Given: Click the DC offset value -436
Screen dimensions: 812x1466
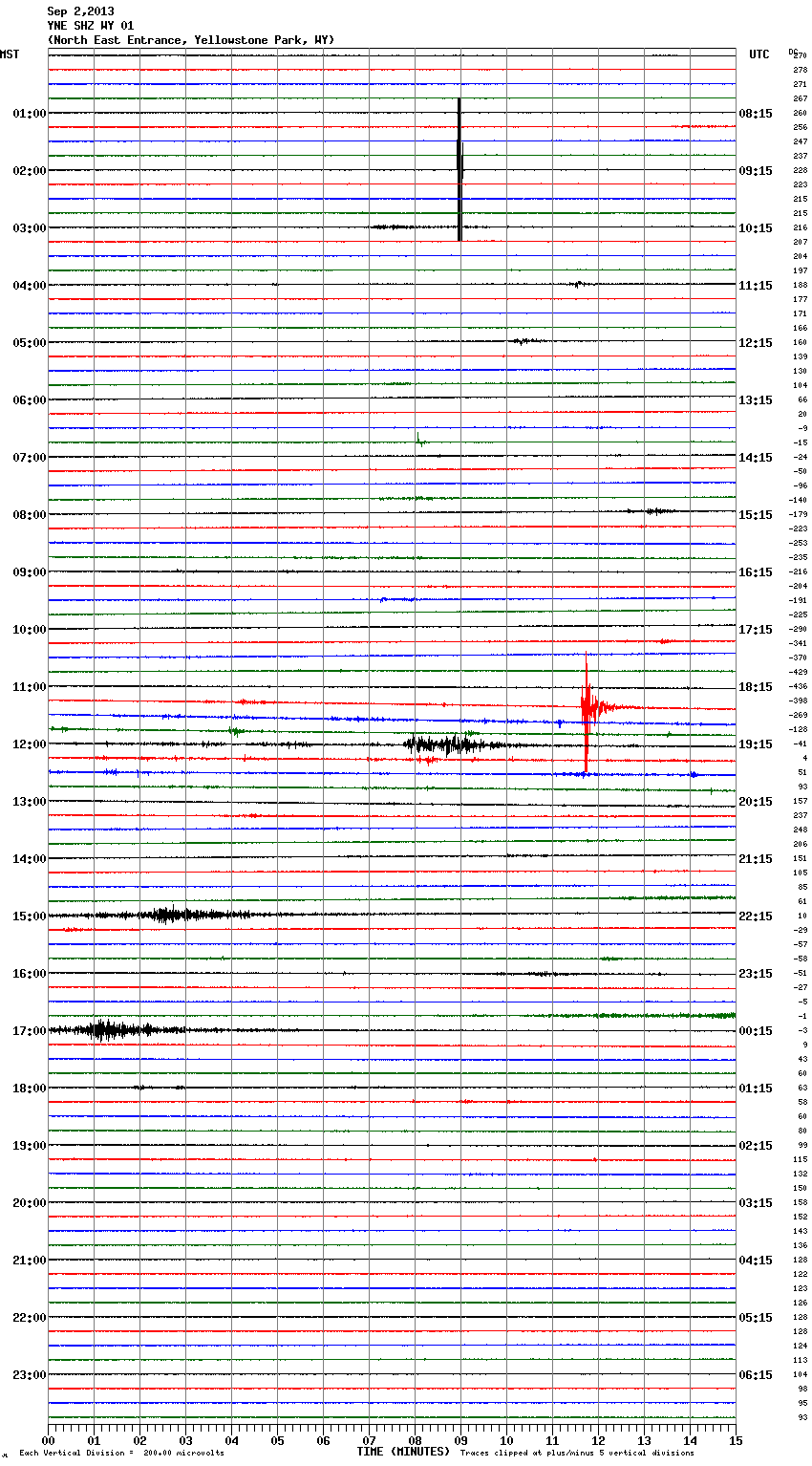Looking at the screenshot, I should pos(799,686).
